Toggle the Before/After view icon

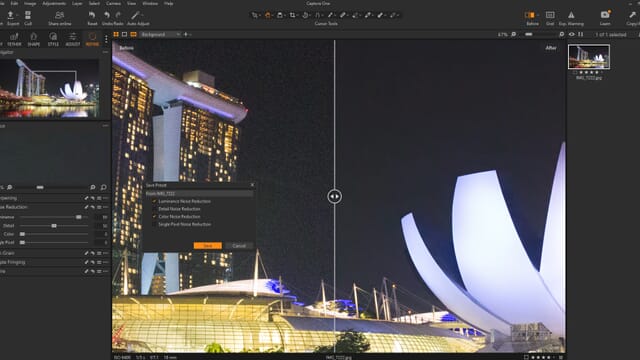coord(530,15)
